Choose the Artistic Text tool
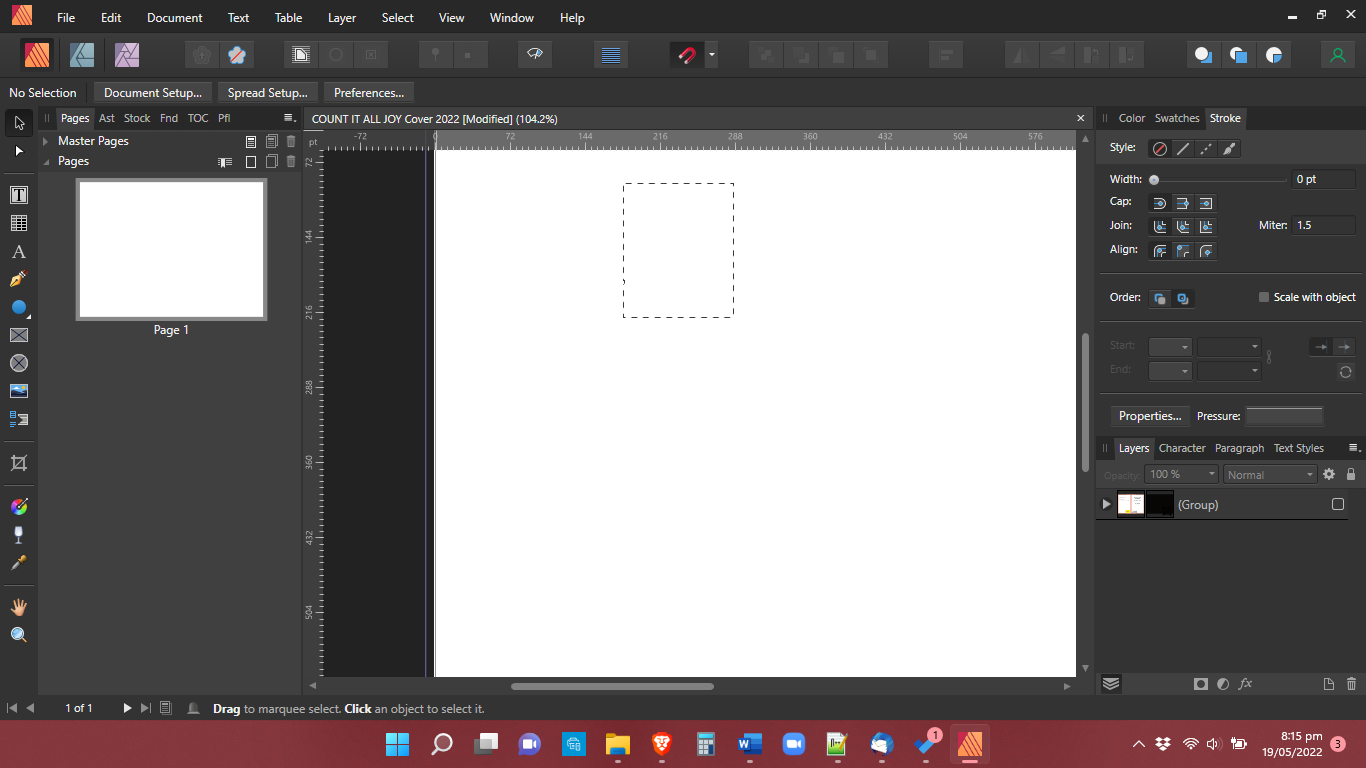 (18, 251)
